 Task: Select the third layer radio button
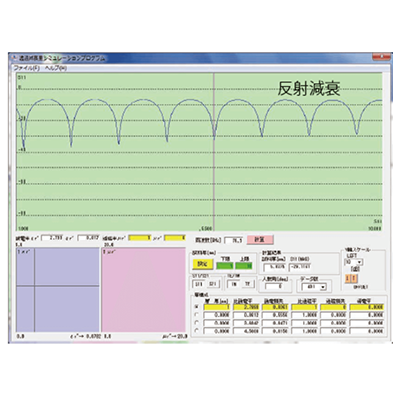pos(197,323)
